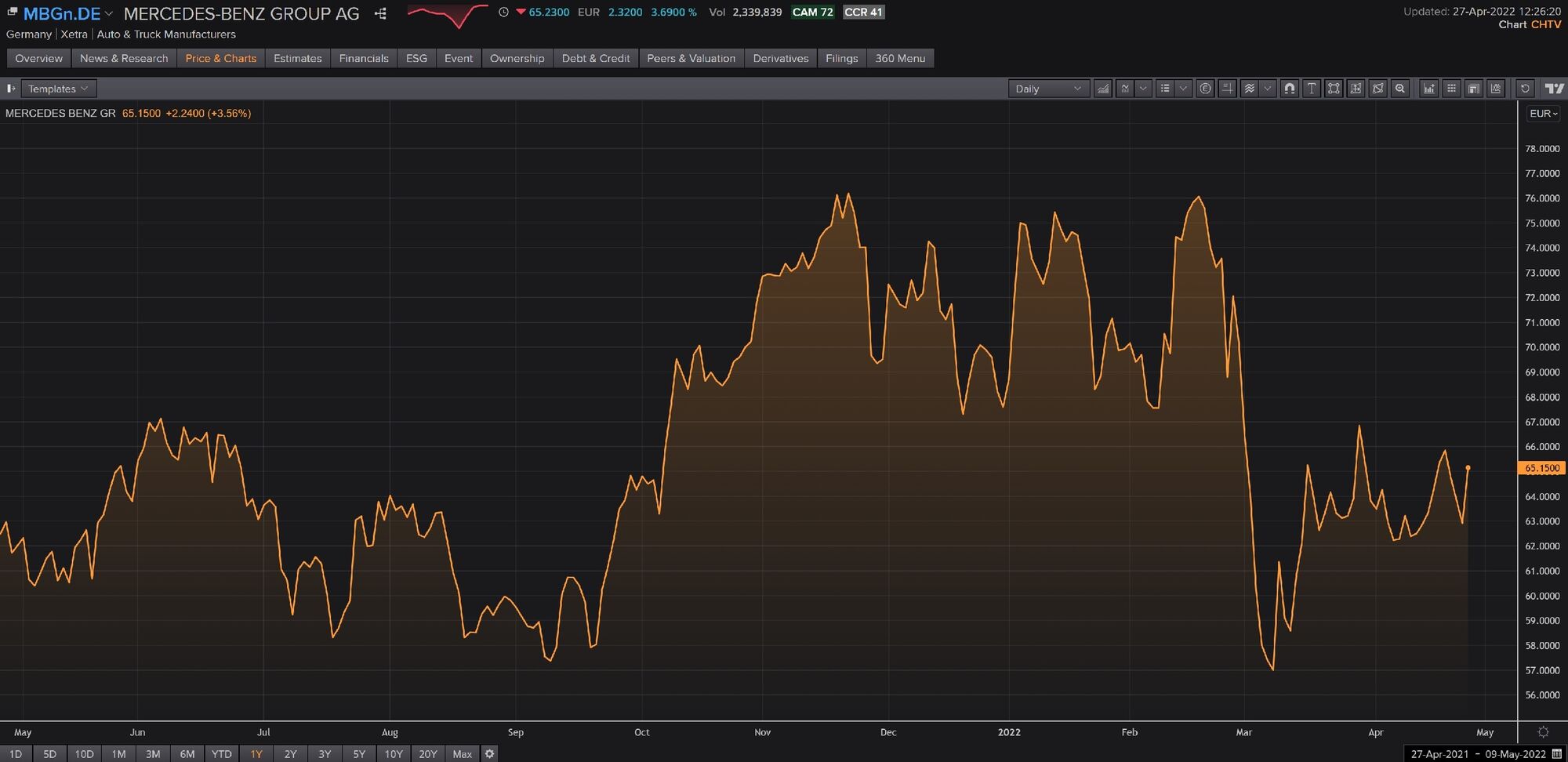
Task: Activate the crosshair cursor tool
Action: [1228, 89]
